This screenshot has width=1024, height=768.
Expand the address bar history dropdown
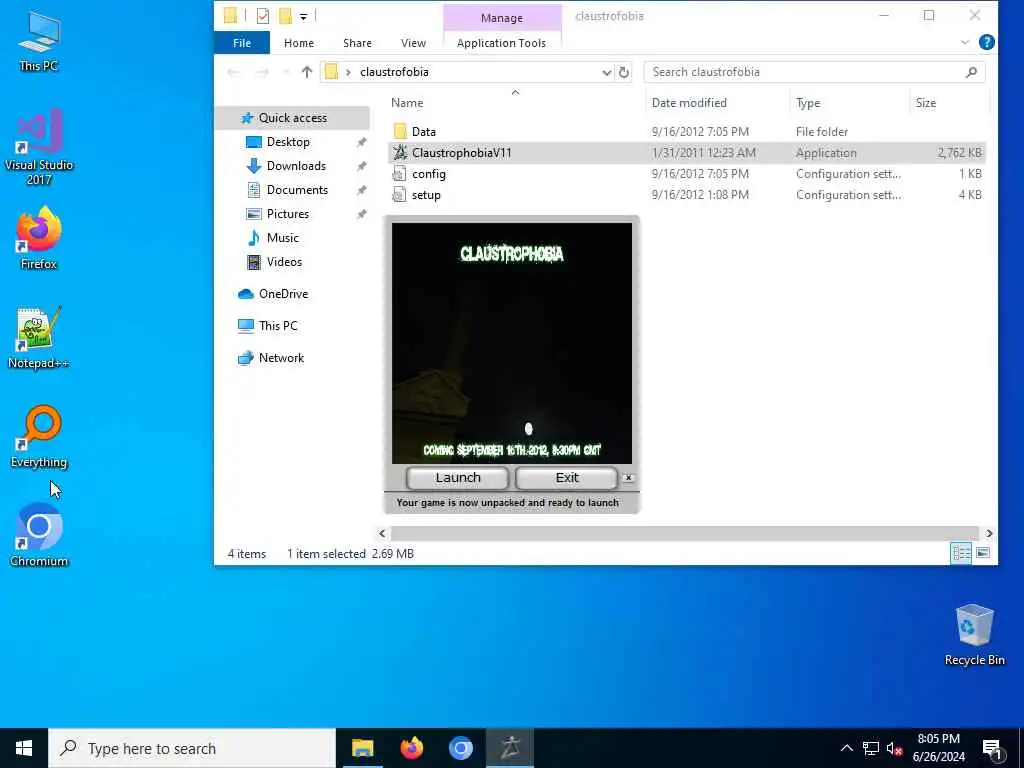click(606, 72)
